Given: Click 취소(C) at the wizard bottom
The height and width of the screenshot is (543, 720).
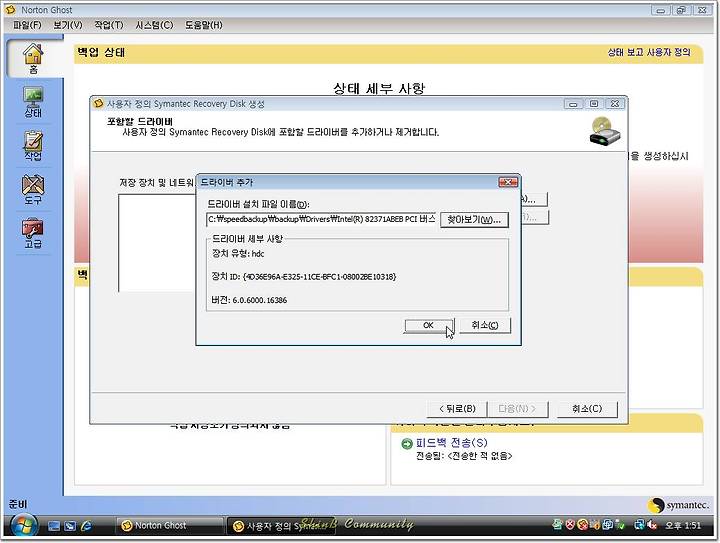Looking at the screenshot, I should [x=587, y=409].
